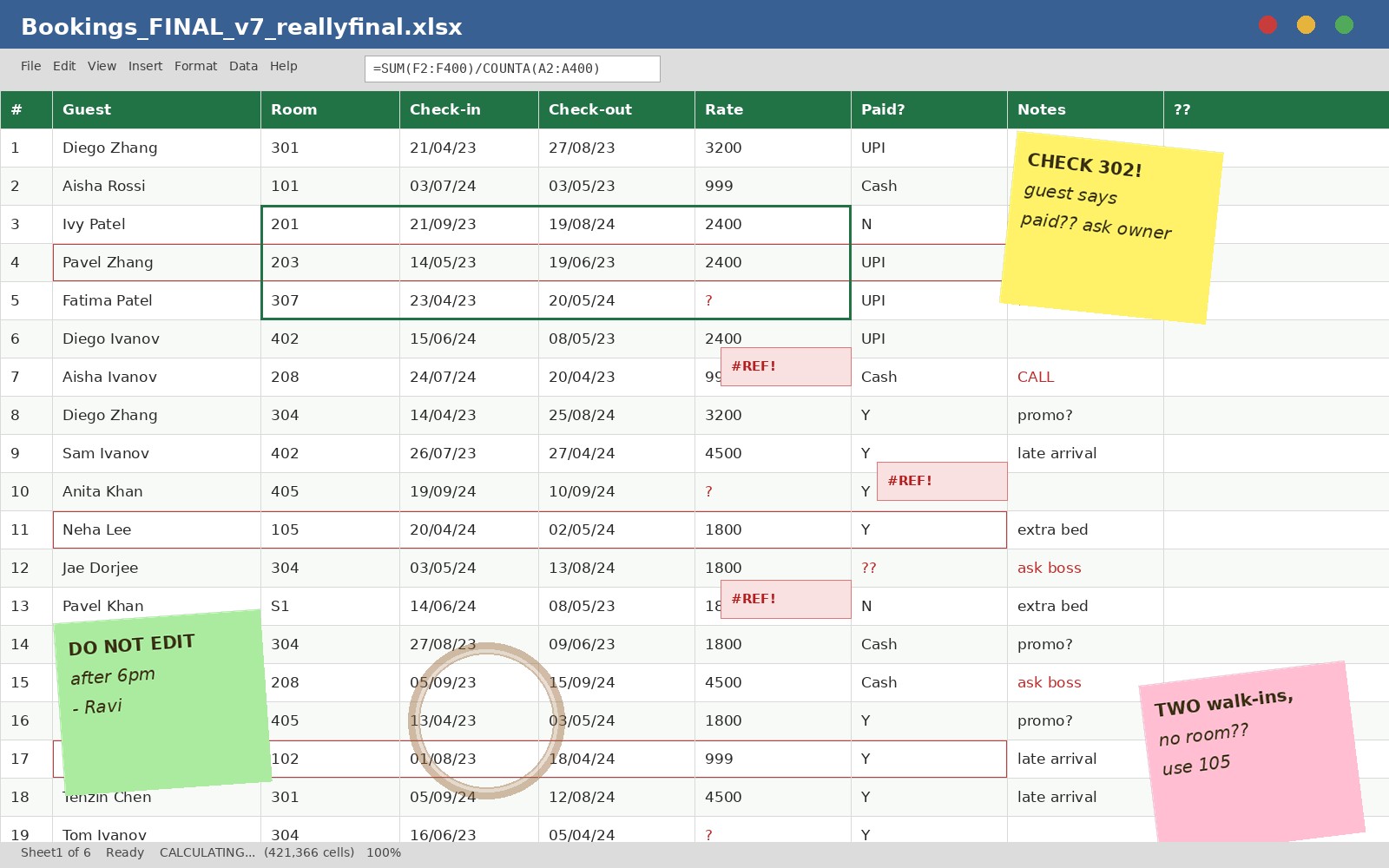
Task: Click the extra bed note on Neha Lee's row
Action: click(1085, 529)
